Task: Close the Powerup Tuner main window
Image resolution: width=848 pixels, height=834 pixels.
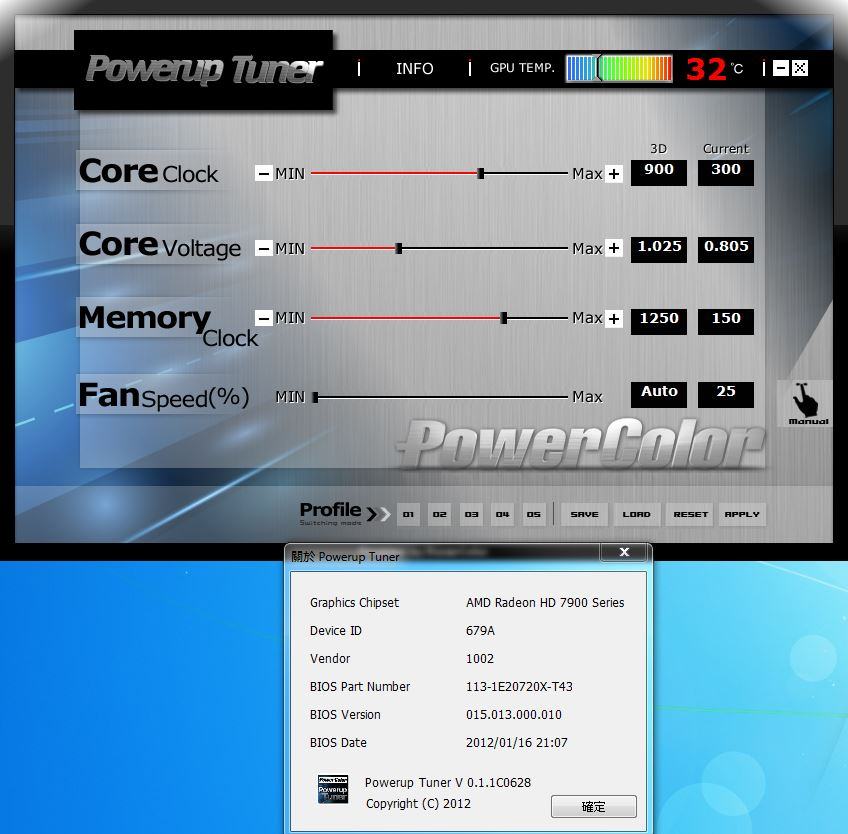Action: coord(800,68)
